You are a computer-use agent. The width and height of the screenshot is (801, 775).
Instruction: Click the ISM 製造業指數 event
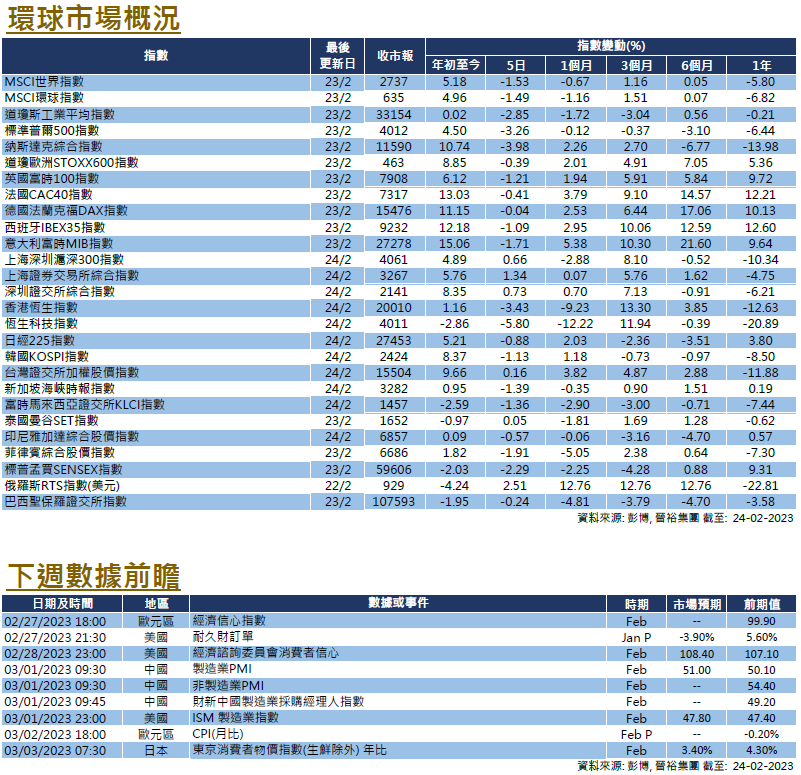(x=235, y=718)
